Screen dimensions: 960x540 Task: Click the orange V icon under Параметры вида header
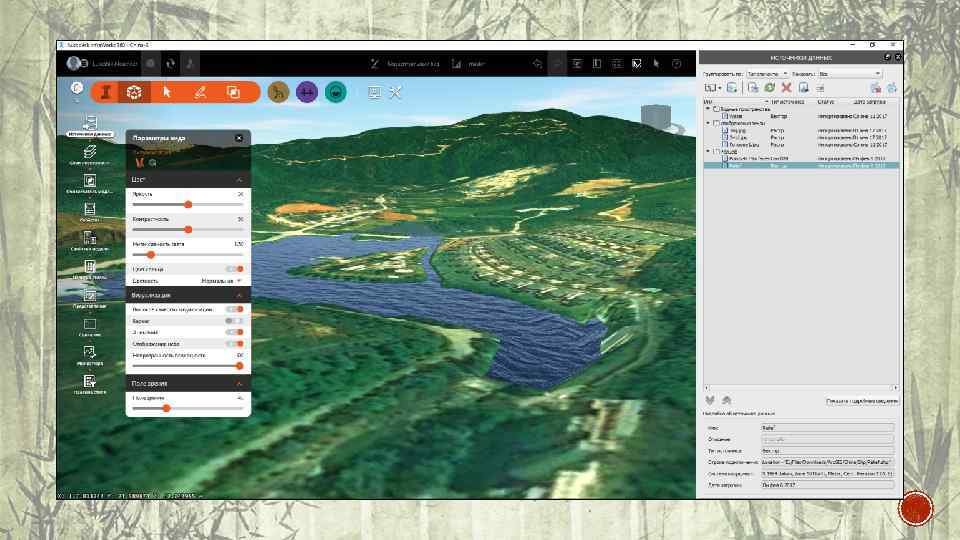(x=140, y=162)
